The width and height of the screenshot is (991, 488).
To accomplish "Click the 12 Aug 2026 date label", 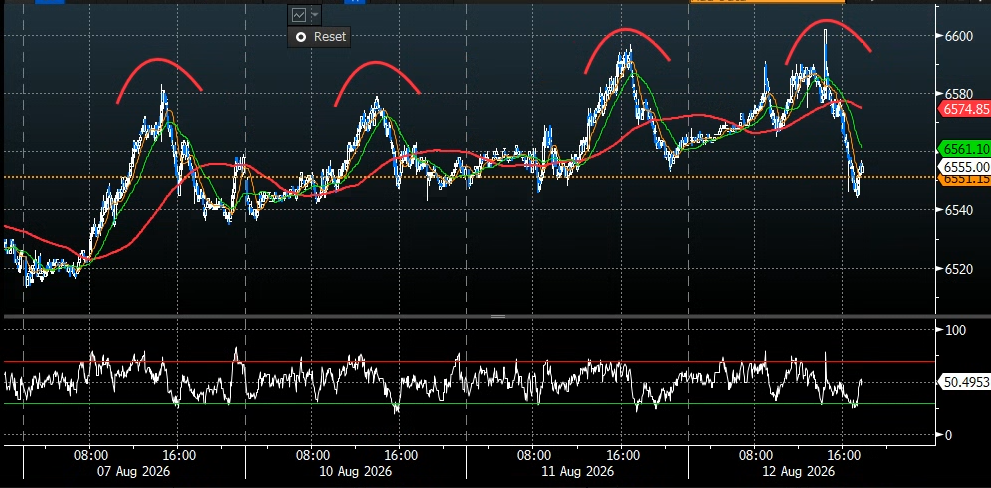I will (x=799, y=472).
